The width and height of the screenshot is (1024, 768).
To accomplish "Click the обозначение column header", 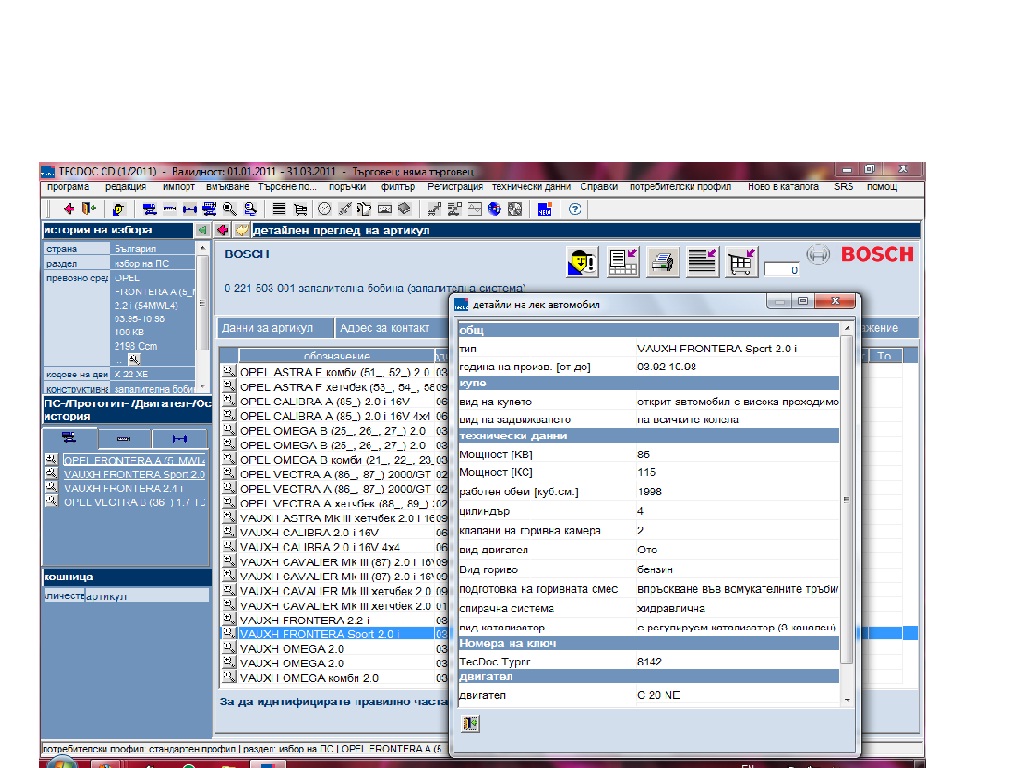I will (x=336, y=355).
